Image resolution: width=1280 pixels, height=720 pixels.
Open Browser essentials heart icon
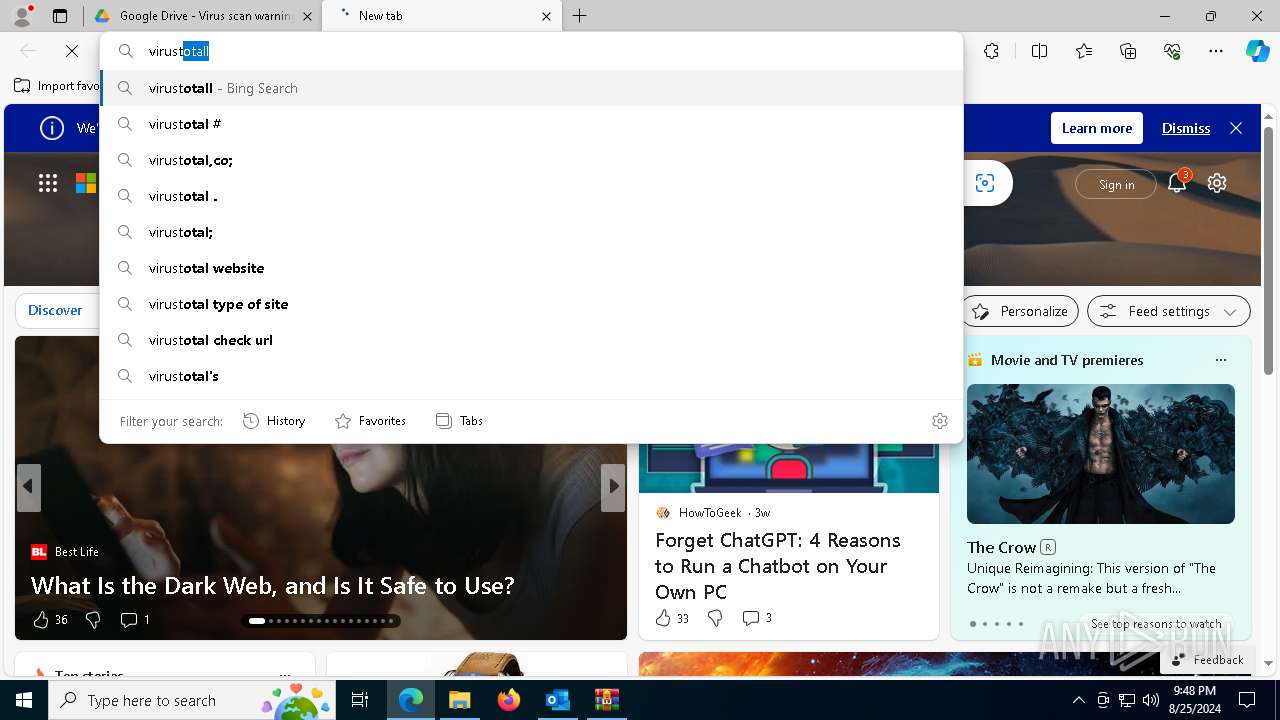1172,51
